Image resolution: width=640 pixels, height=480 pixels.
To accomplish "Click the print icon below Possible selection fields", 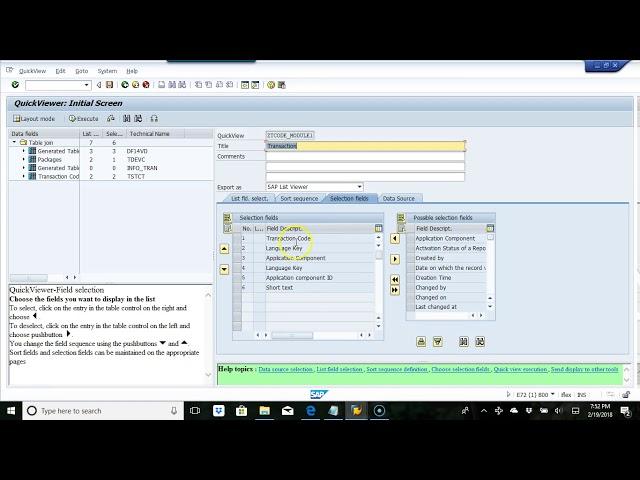I will tap(421, 342).
